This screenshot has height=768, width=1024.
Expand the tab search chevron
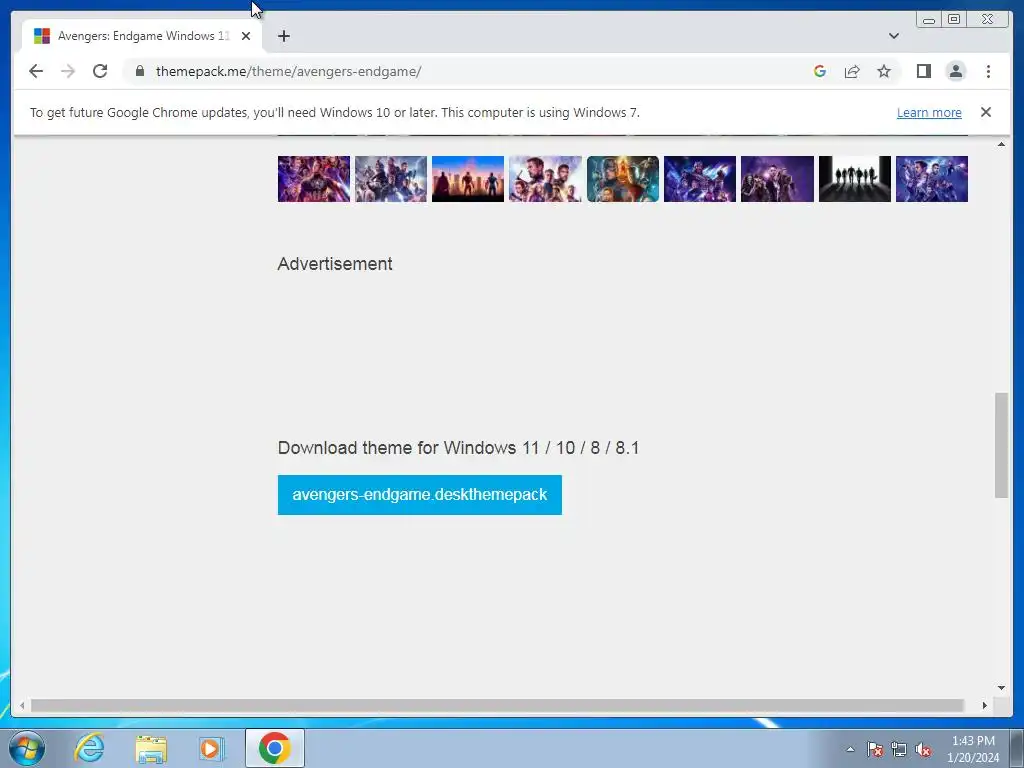point(893,36)
